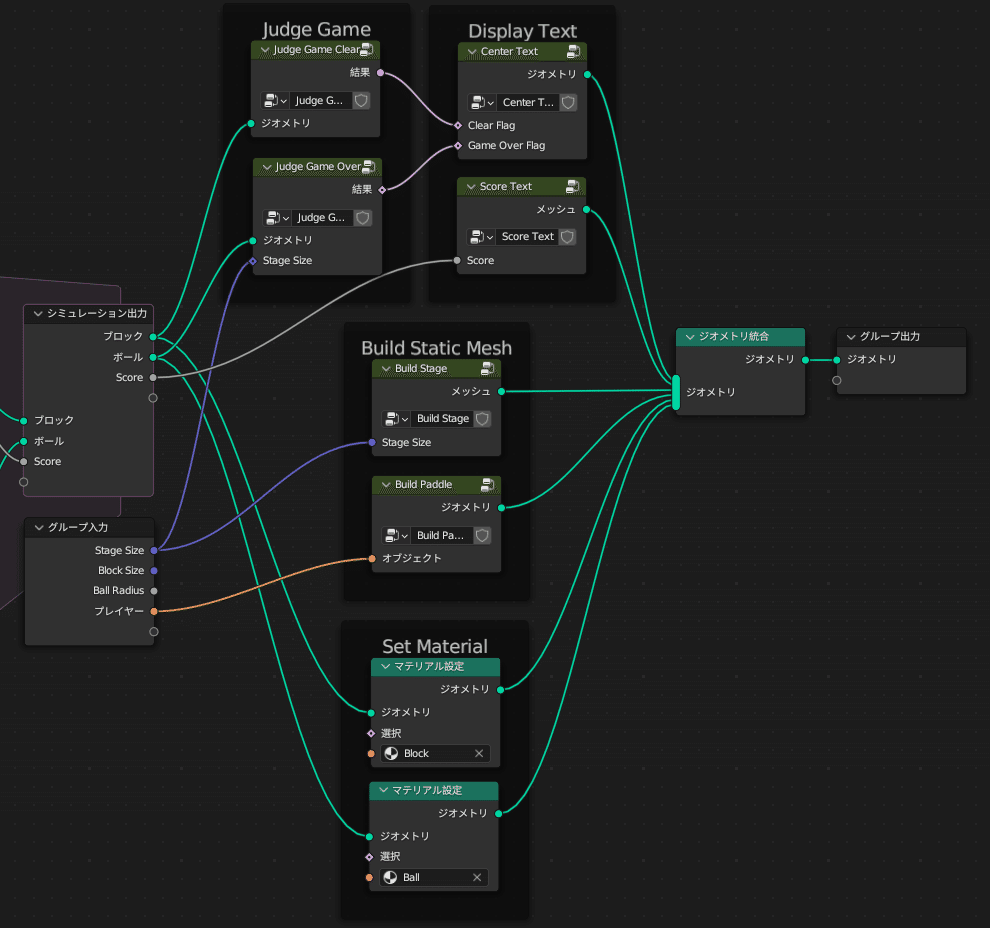Click the Block Size output socket
The width and height of the screenshot is (990, 928).
[154, 571]
